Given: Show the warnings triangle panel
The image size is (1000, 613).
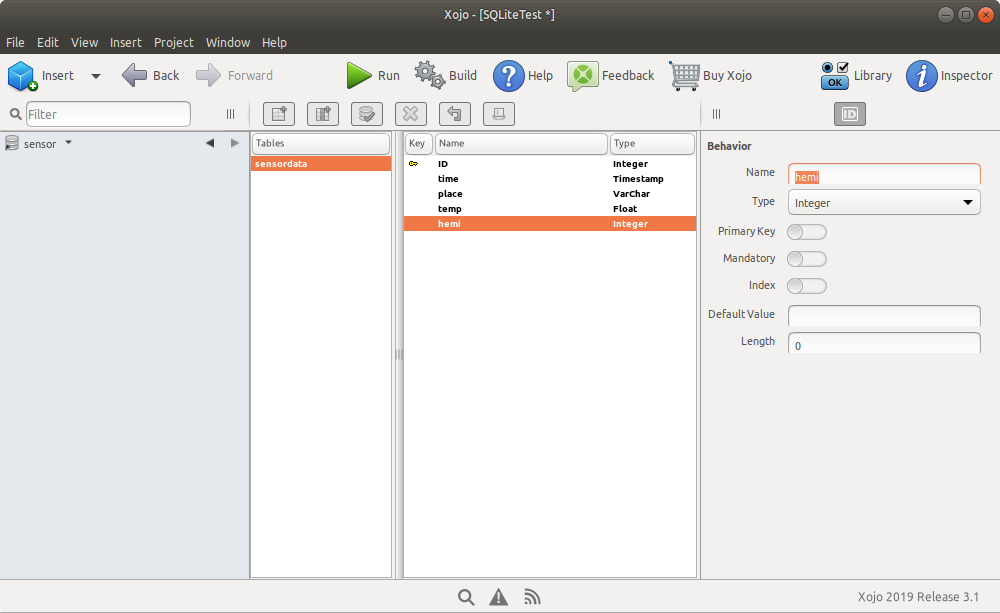Looking at the screenshot, I should 499,597.
